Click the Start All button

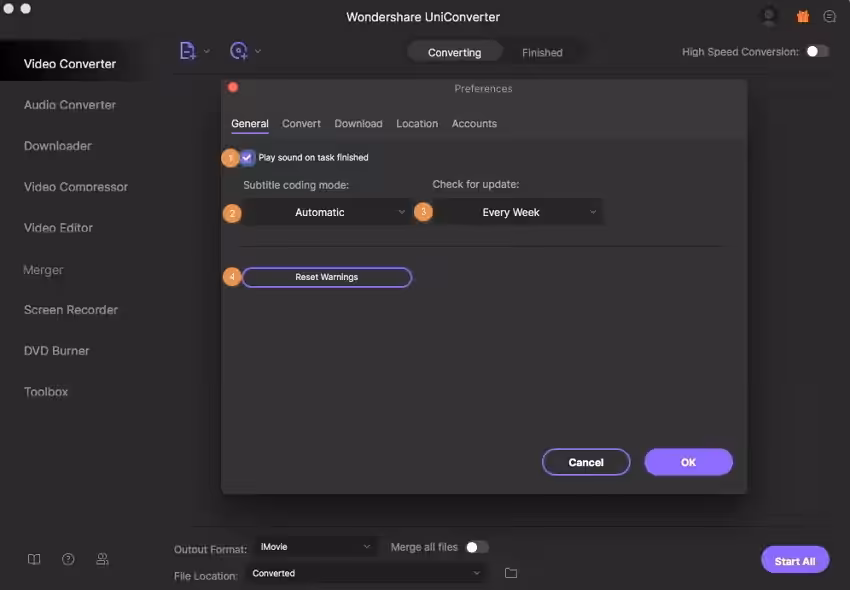795,561
